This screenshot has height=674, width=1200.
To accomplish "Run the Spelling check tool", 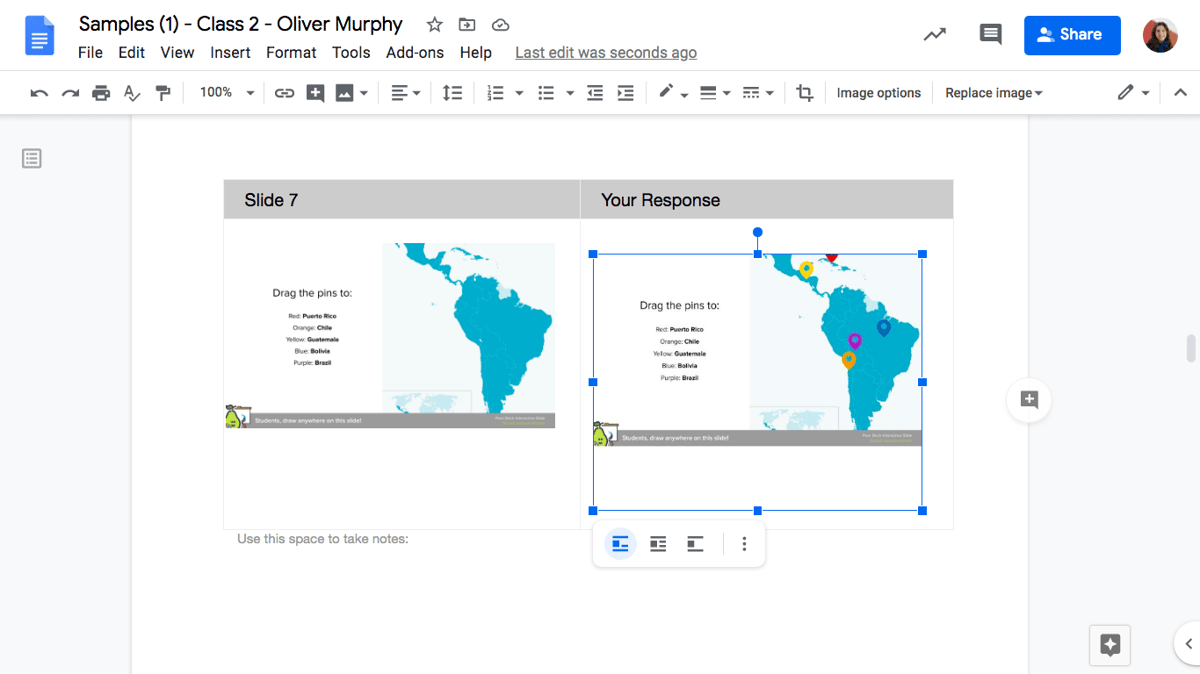I will click(131, 92).
